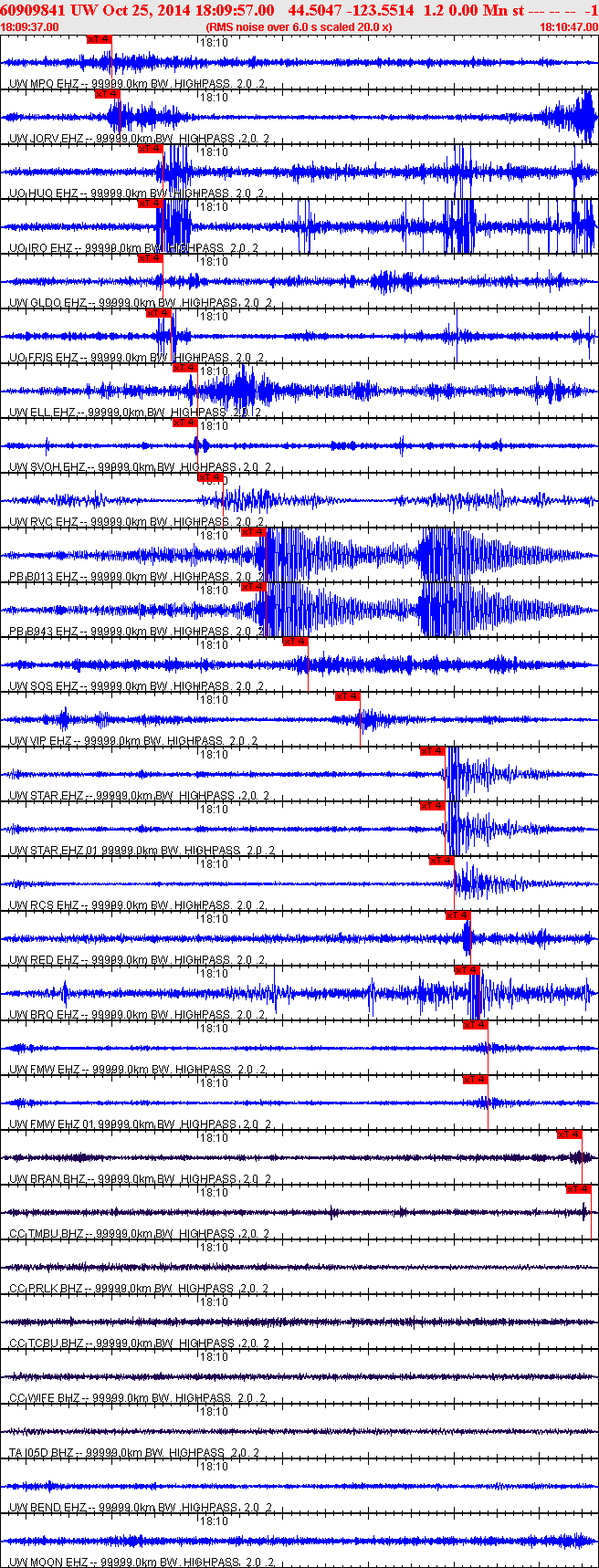
Task: Select the UW ELL EHZ station label
Action: 43,413
